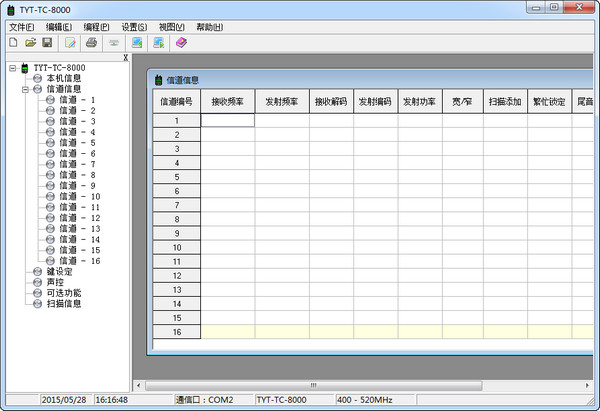The width and height of the screenshot is (600, 411).
Task: Click the 2015/05/28 date in status bar
Action: [64, 400]
